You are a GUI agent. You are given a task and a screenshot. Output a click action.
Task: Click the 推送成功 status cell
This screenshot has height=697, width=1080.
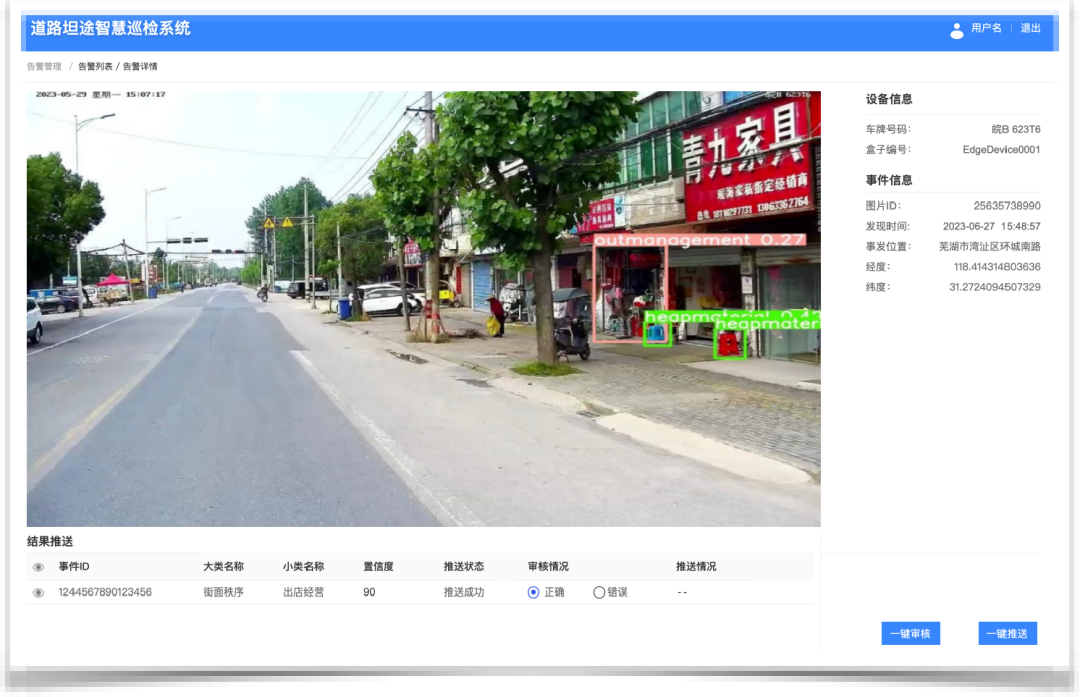[464, 592]
